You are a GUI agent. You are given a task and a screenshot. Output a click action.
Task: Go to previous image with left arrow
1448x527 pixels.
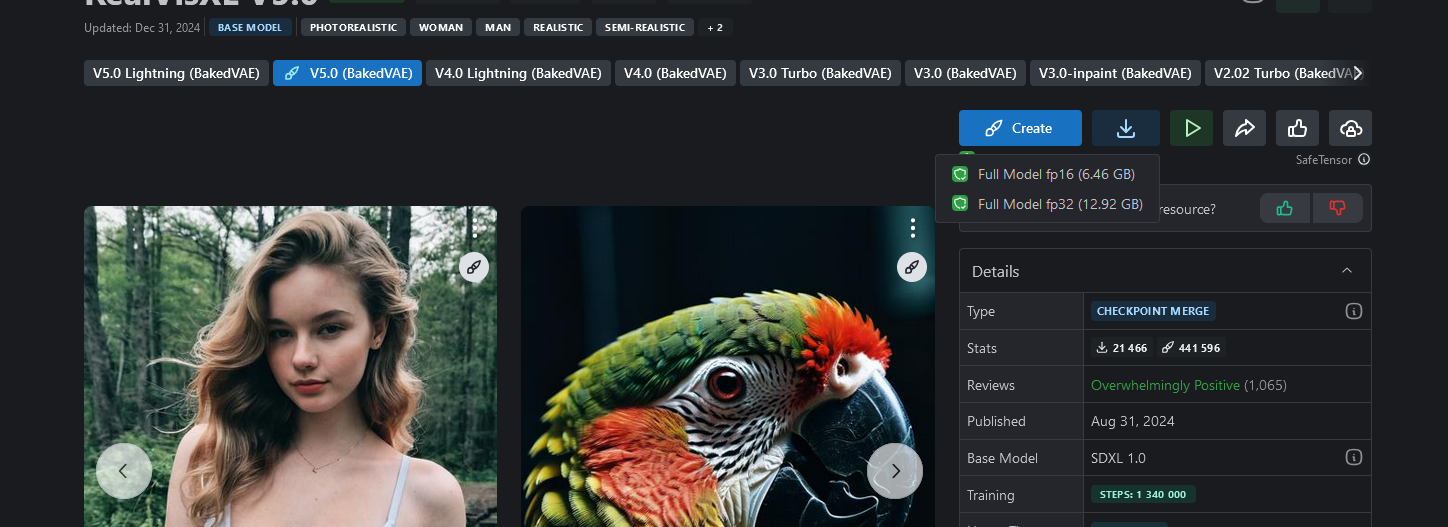[x=124, y=470]
